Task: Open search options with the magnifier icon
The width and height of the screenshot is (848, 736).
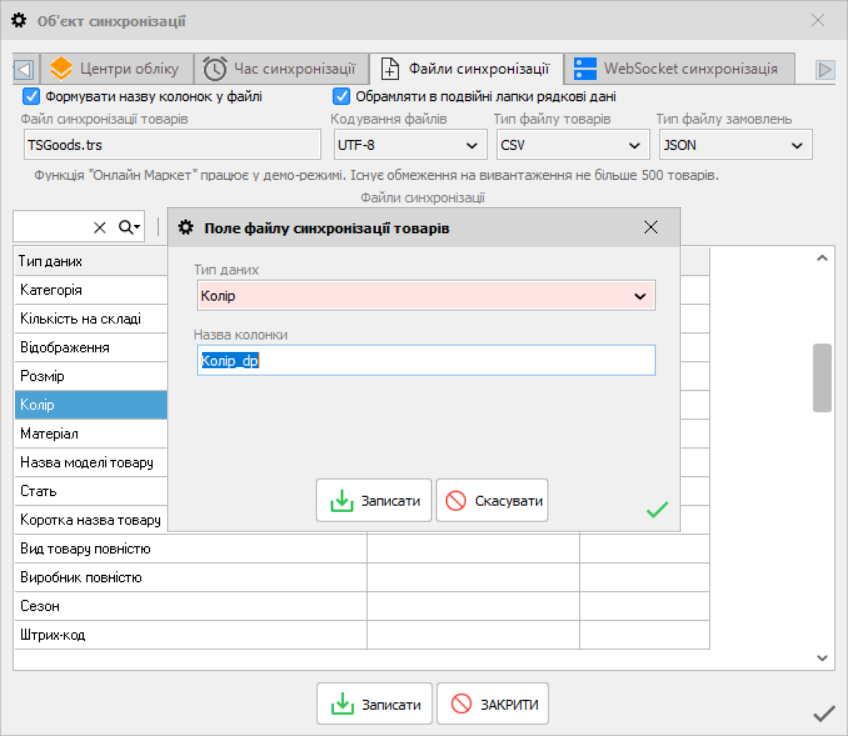Action: click(129, 227)
